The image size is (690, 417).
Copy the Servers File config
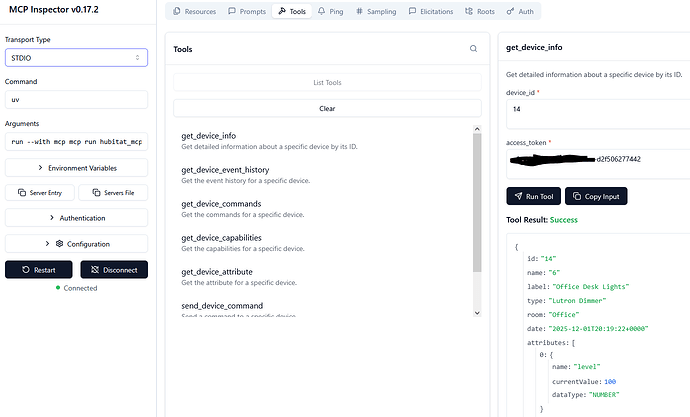(113, 192)
